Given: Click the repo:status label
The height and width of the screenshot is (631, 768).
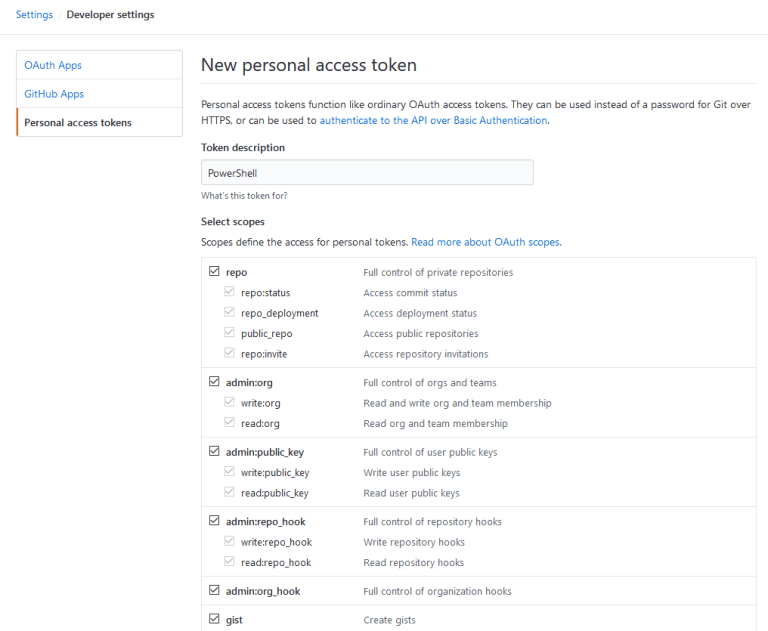Looking at the screenshot, I should pos(265,293).
